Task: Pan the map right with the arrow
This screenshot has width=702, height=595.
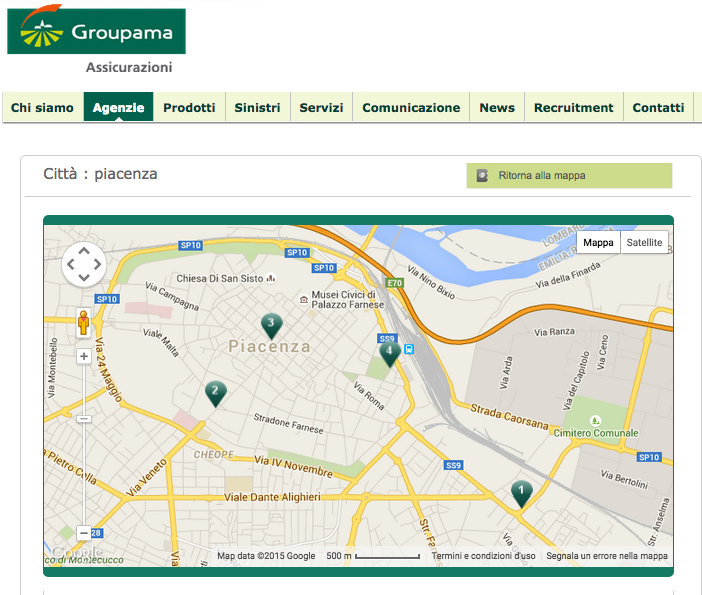Action: [x=98, y=265]
